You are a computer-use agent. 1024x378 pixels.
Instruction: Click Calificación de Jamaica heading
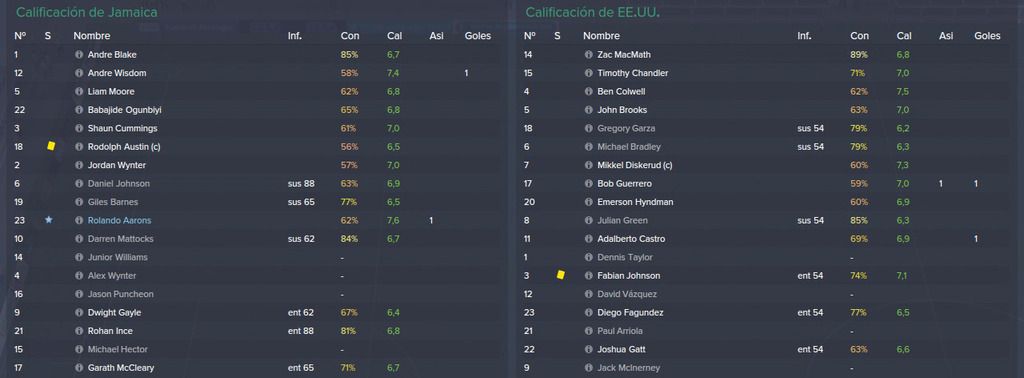click(86, 12)
